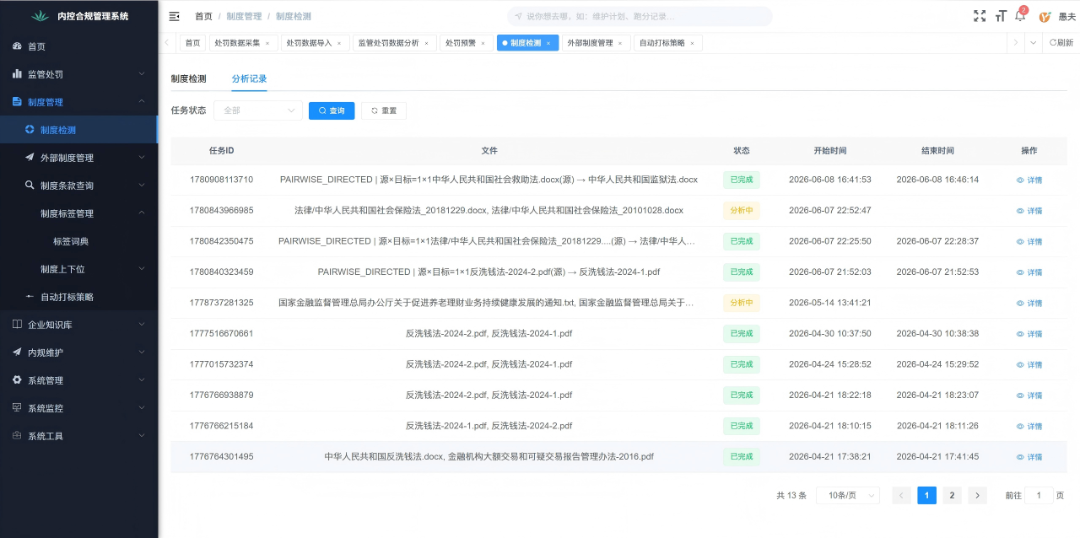Click the next page arrow

pyautogui.click(x=977, y=495)
